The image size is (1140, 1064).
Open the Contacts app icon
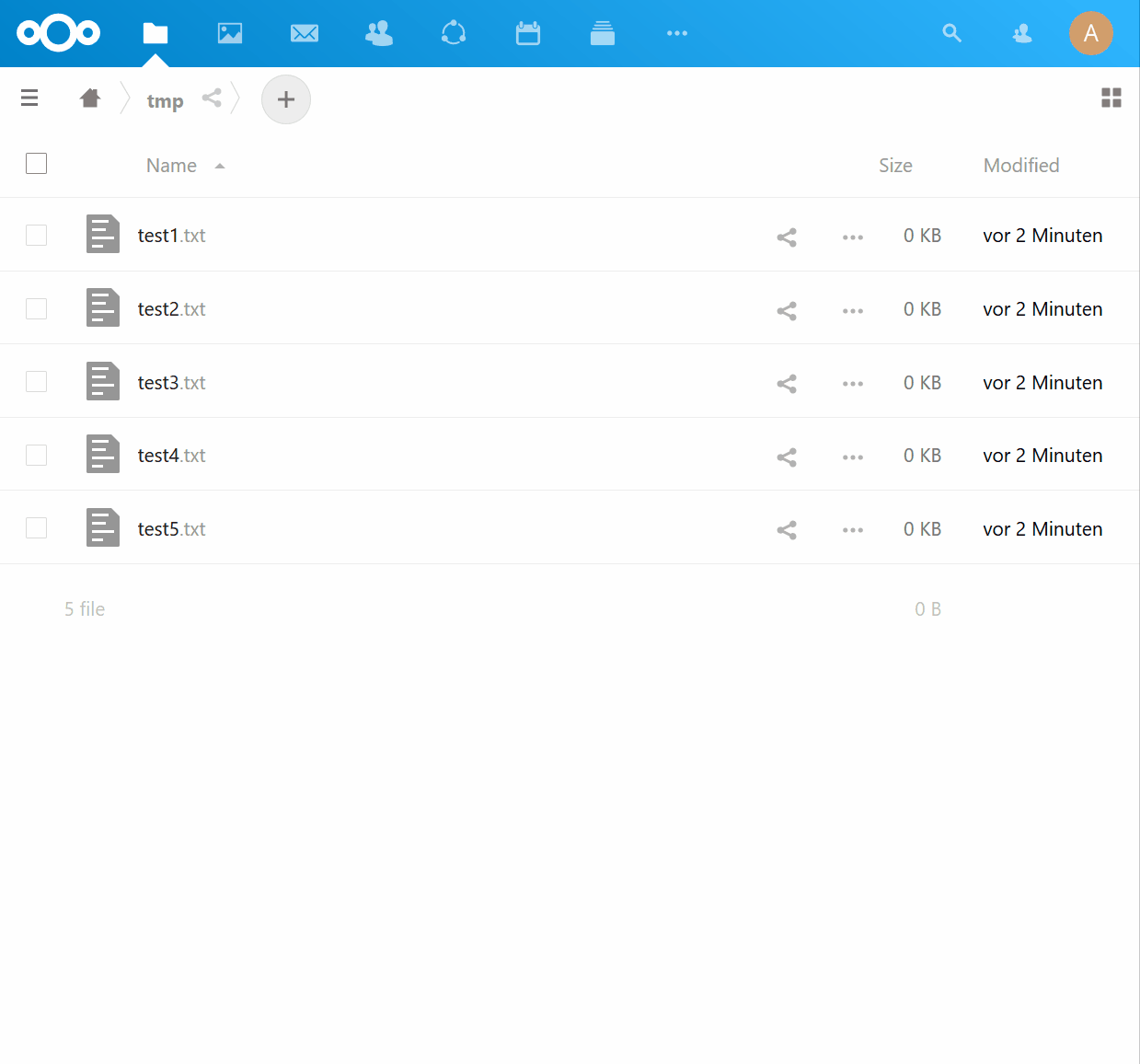coord(379,33)
